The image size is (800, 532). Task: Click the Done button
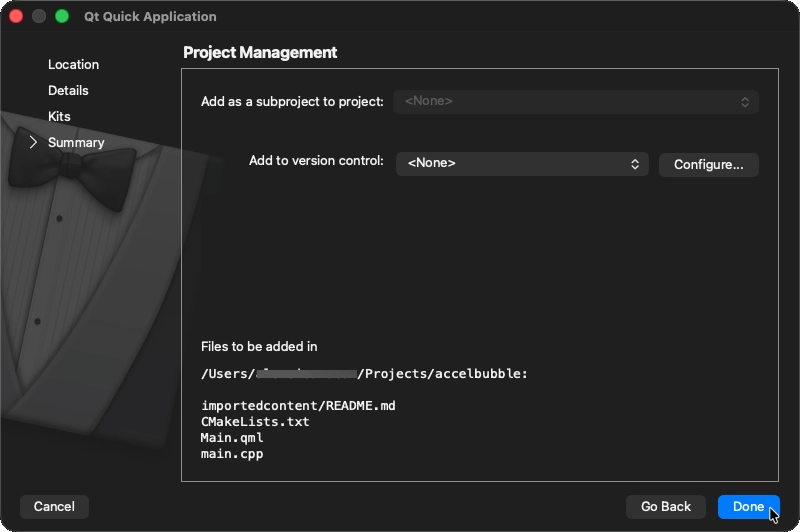coord(748,506)
